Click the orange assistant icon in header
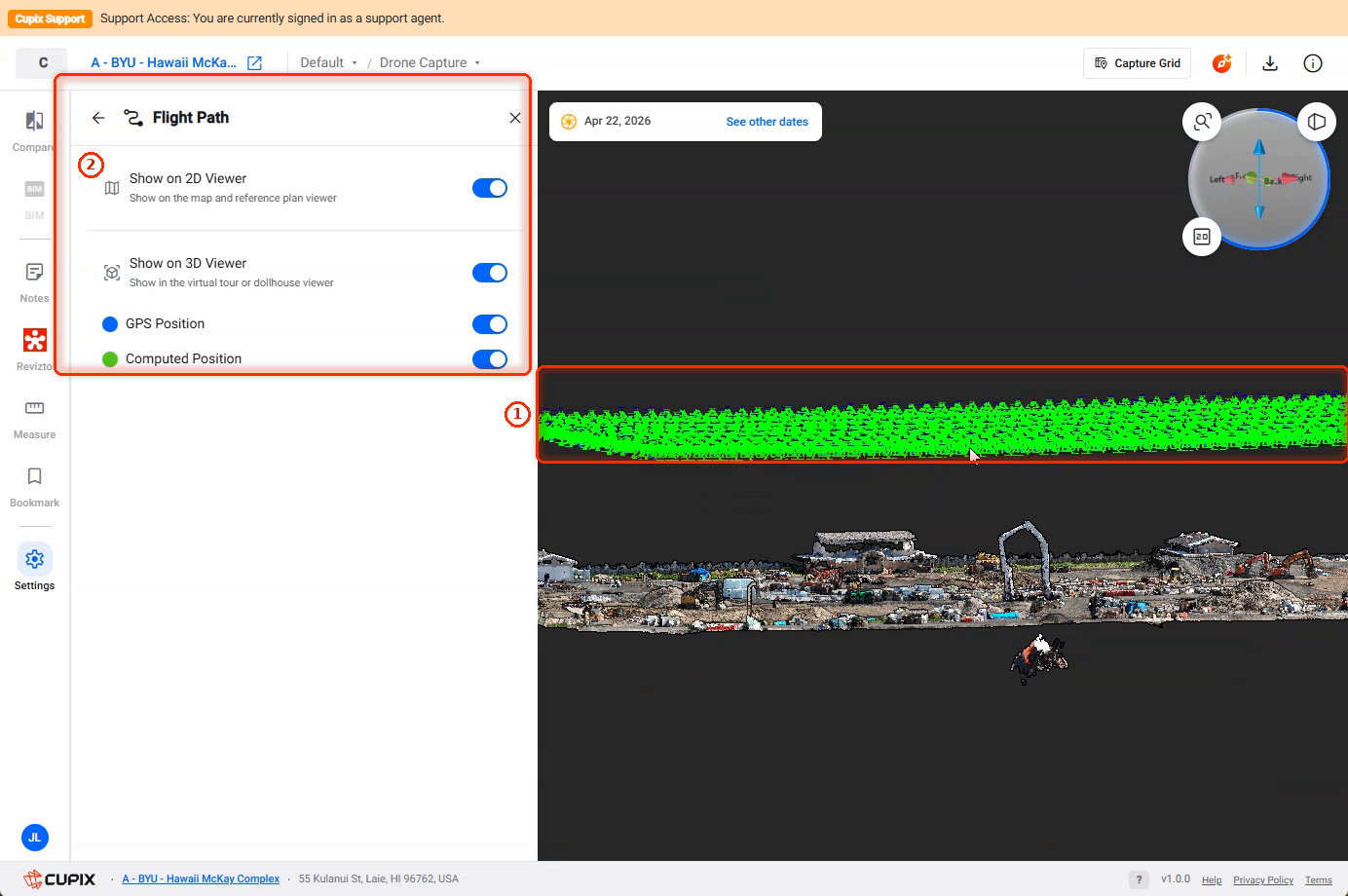 tap(1221, 63)
